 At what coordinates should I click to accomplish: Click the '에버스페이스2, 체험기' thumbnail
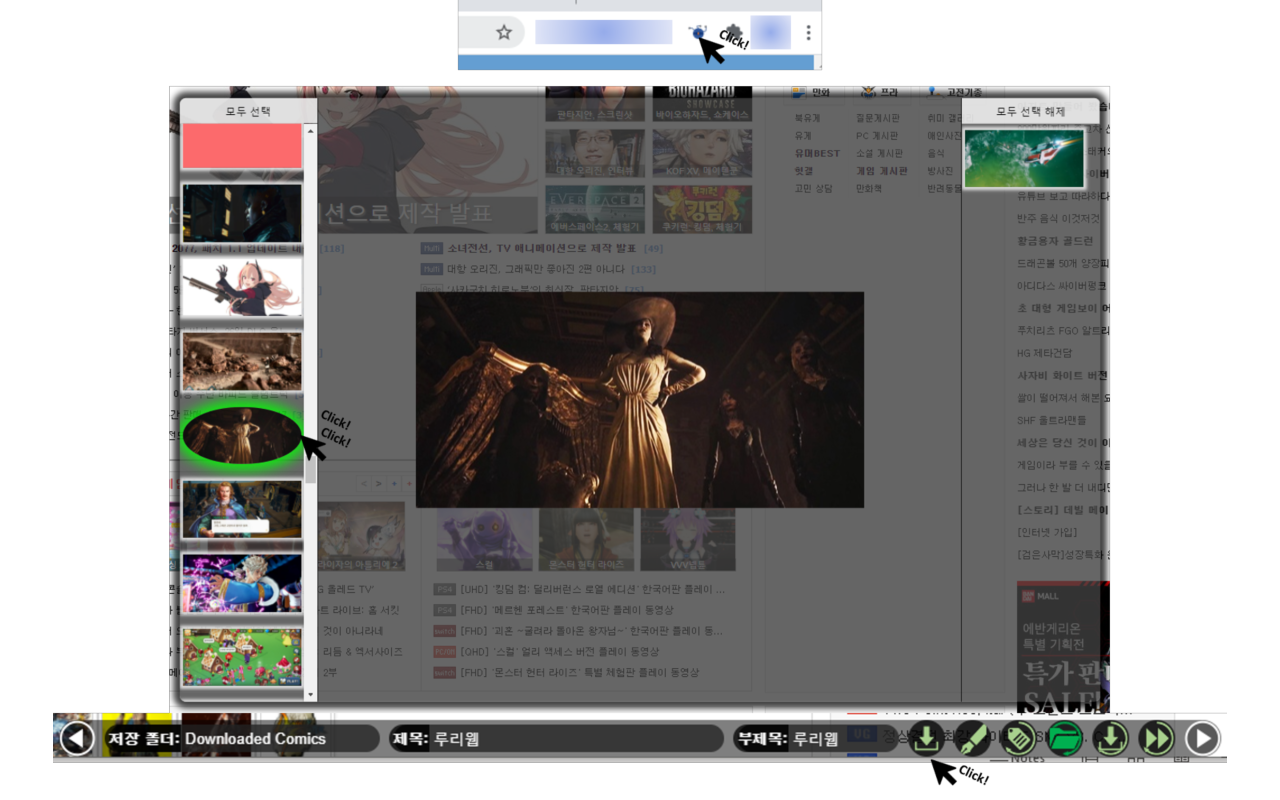[x=595, y=209]
